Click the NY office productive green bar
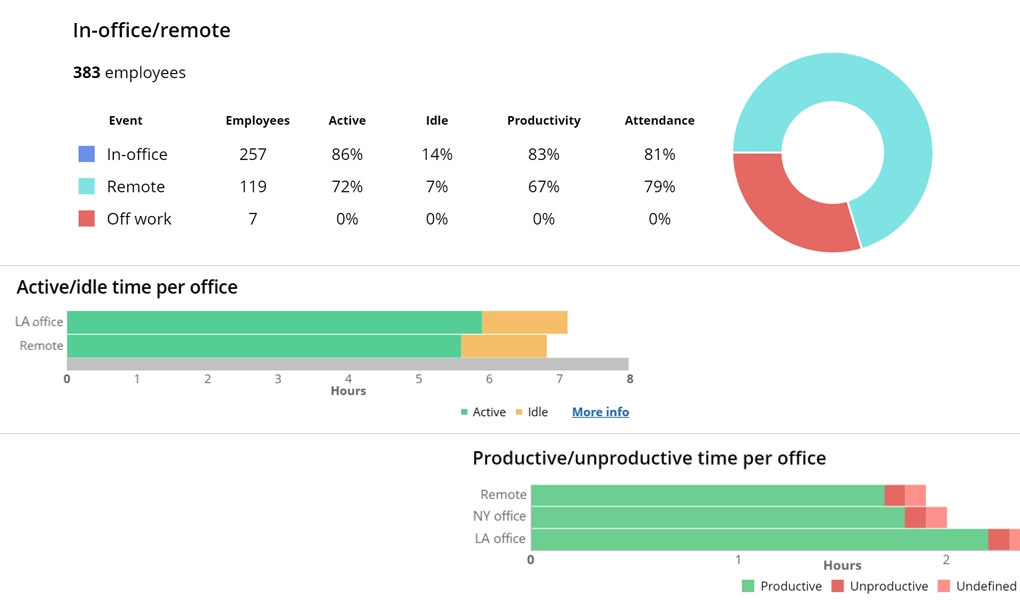 (x=715, y=517)
